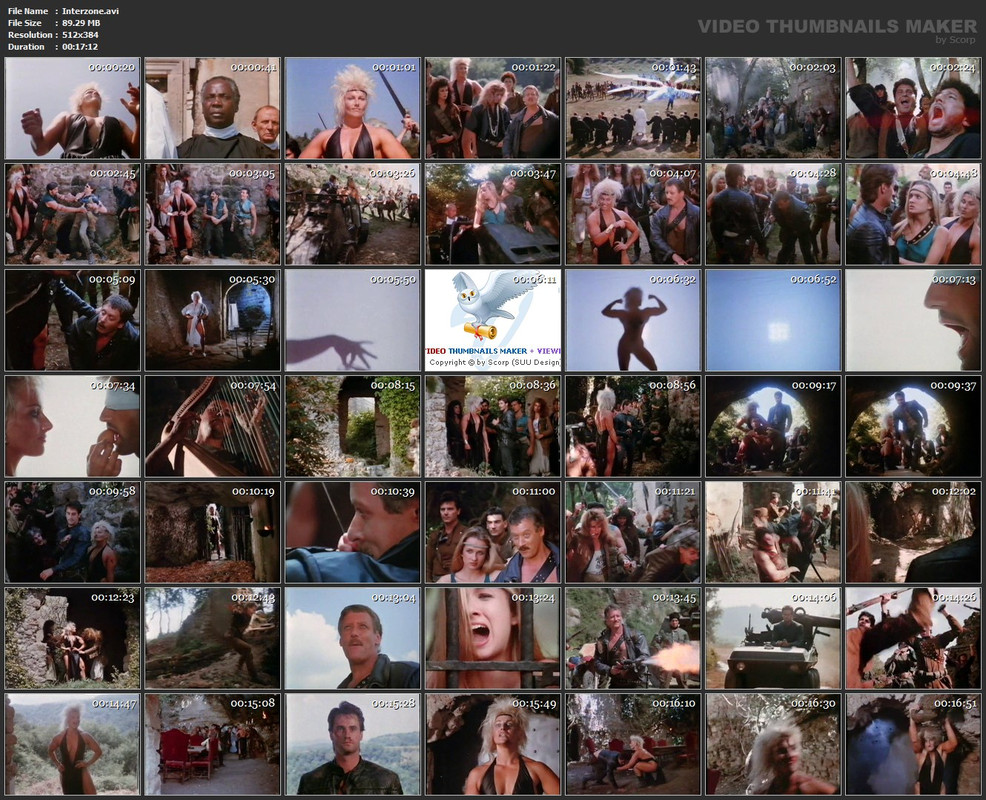Select the 00:02:45 frame
Viewport: 986px width, 800px height.
click(72, 214)
